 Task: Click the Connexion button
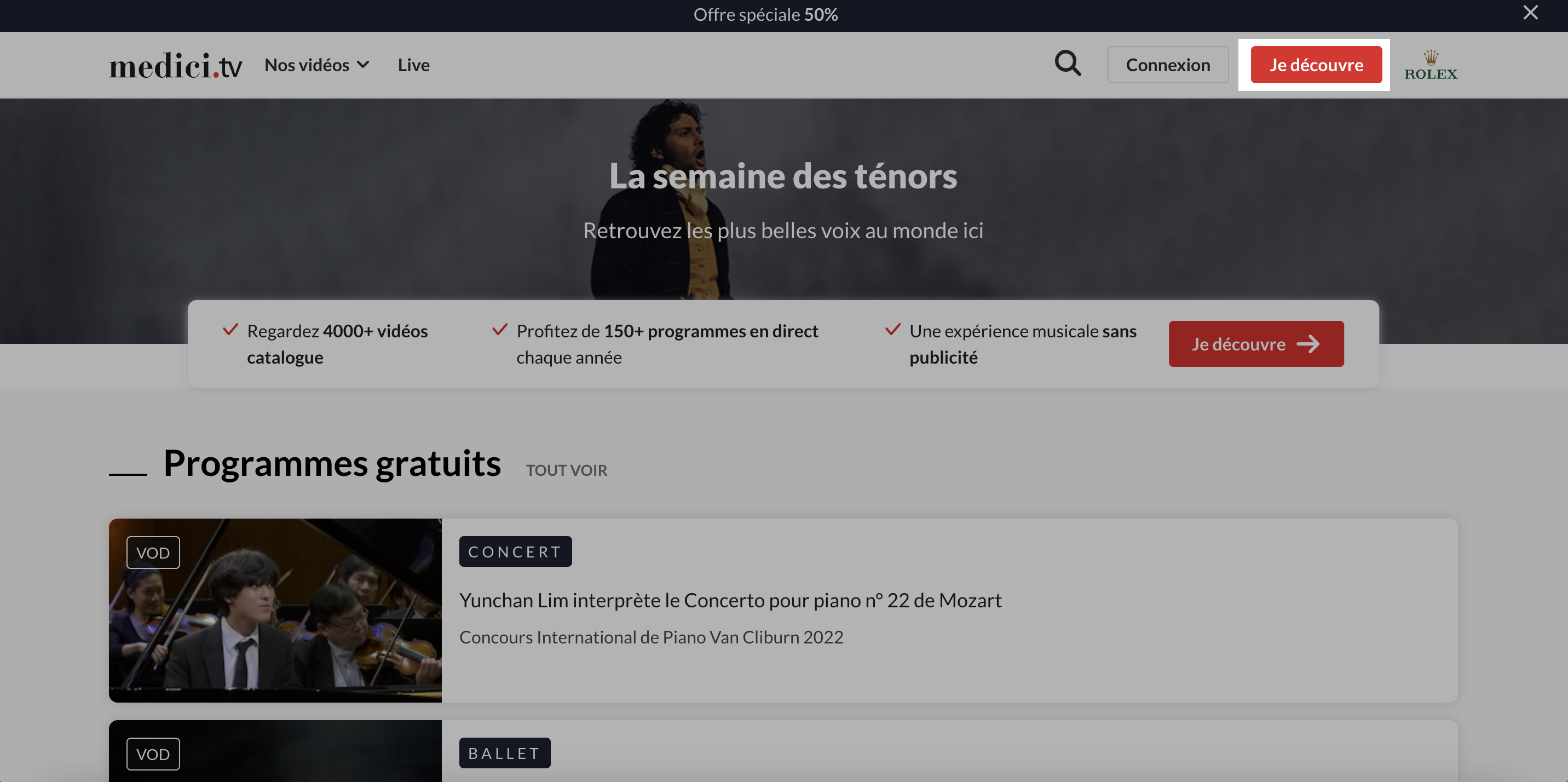(x=1167, y=65)
